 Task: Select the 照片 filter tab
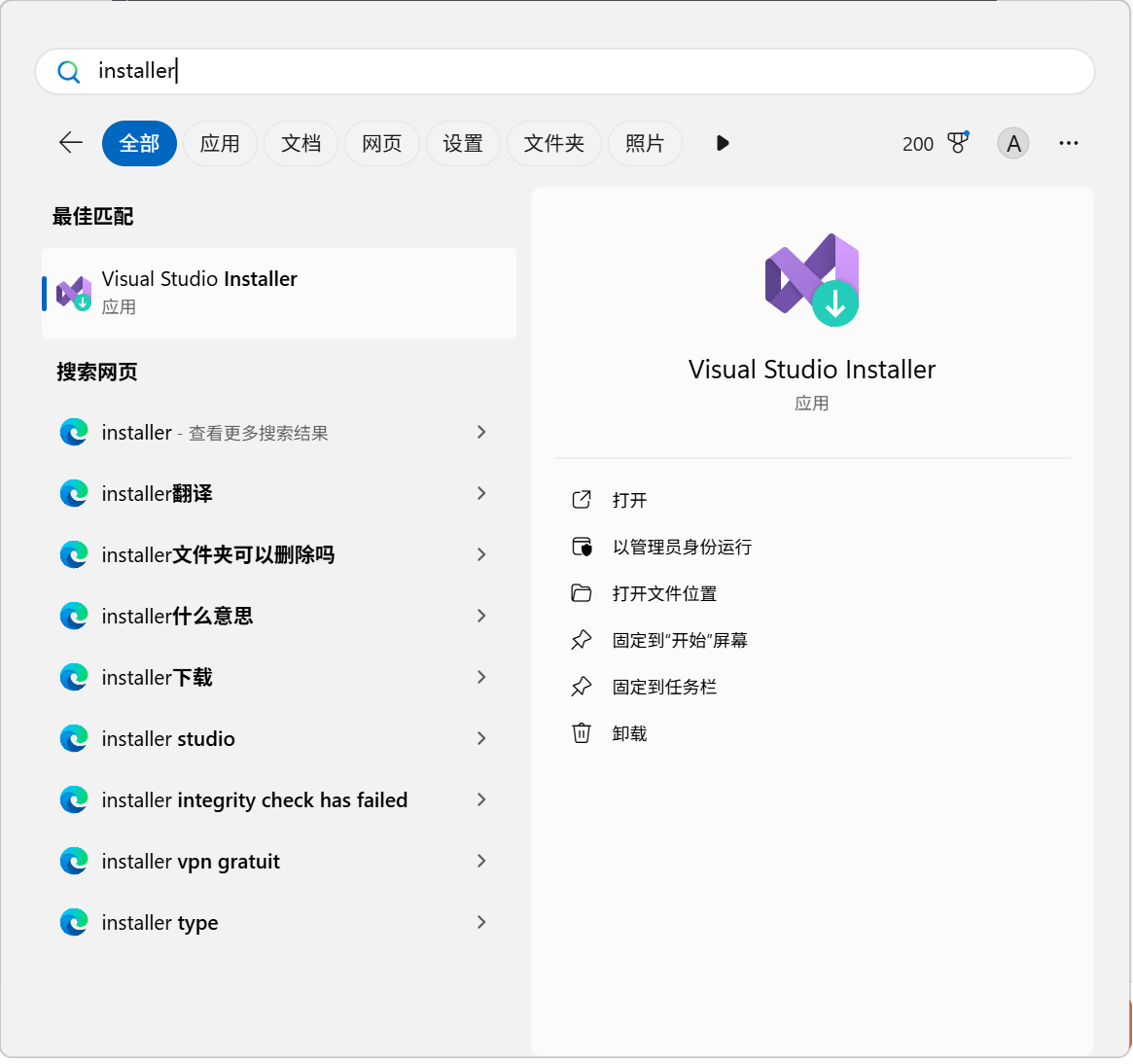645,143
